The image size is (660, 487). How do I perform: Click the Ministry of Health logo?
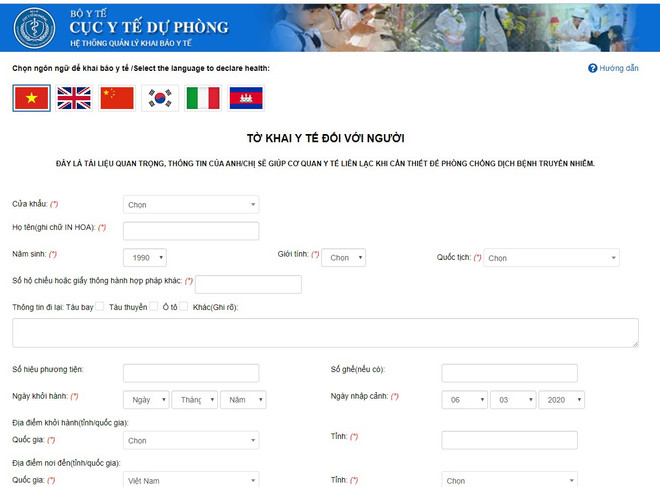(34, 28)
